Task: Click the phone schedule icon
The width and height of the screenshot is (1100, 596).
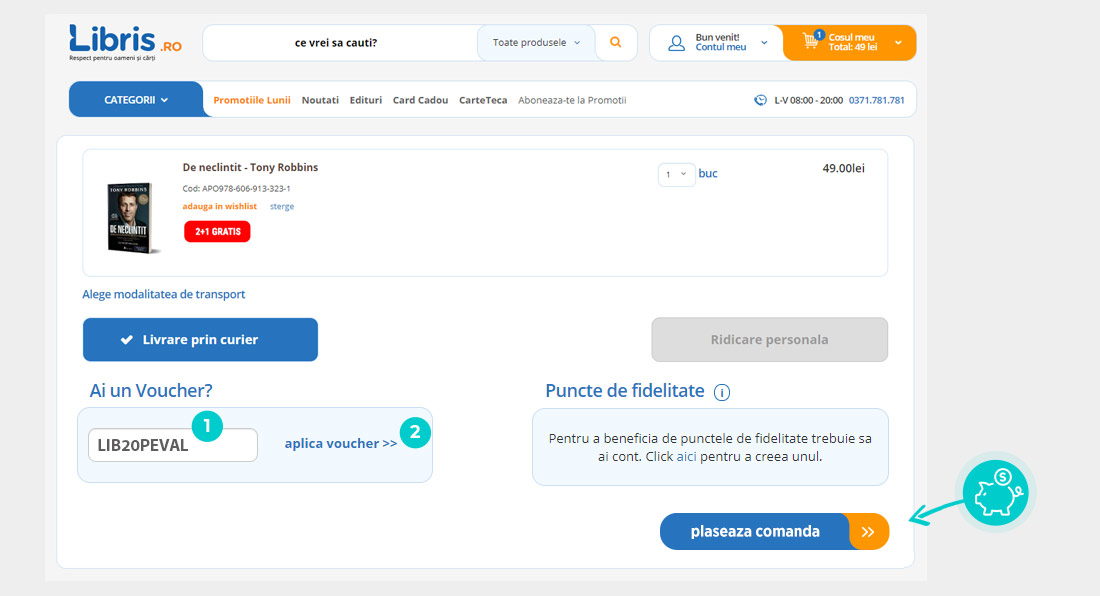Action: (760, 100)
